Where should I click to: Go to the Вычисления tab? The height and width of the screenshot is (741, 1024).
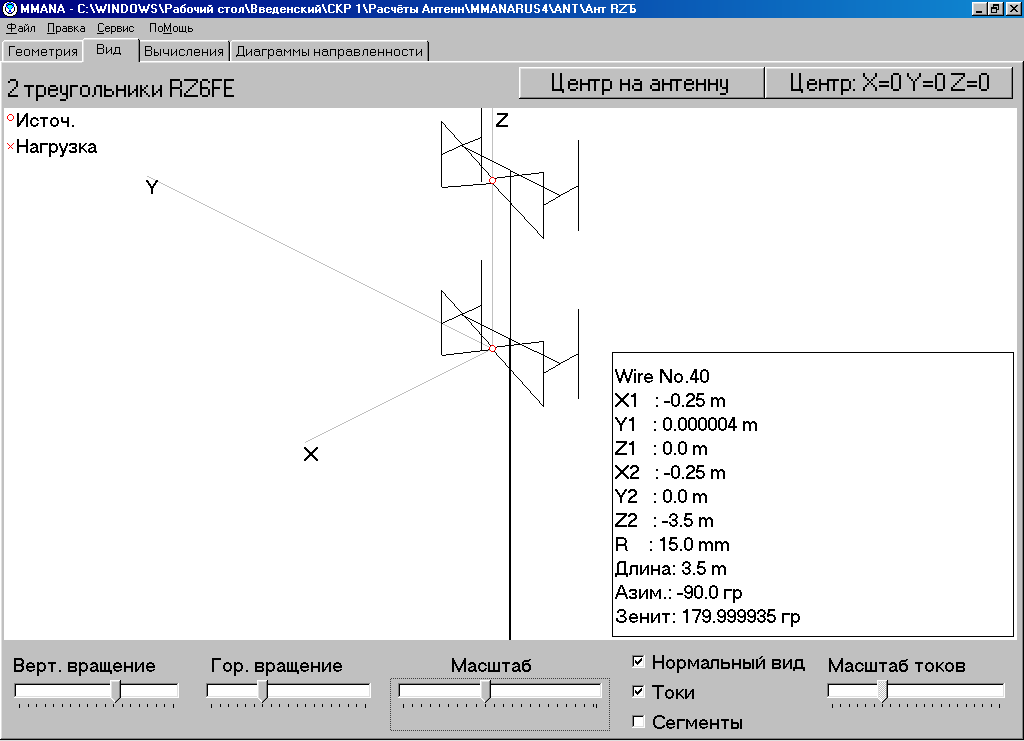pos(184,51)
